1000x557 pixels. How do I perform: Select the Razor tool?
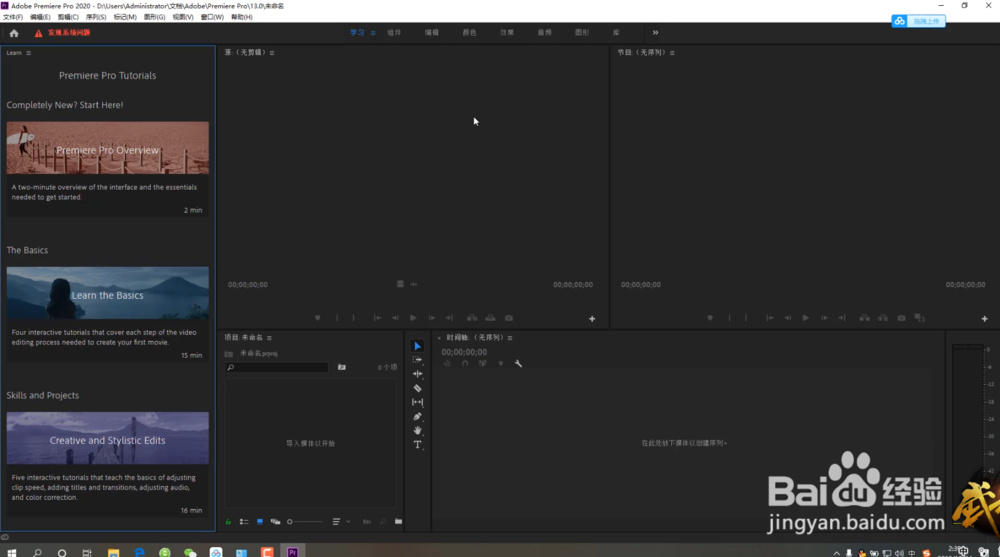click(418, 388)
